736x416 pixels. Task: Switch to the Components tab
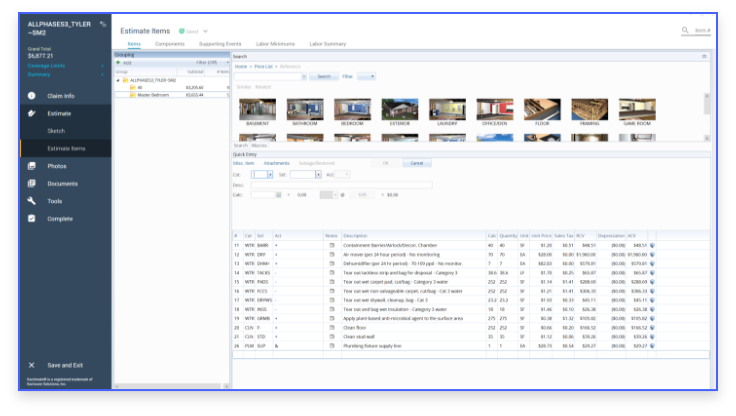(169, 45)
